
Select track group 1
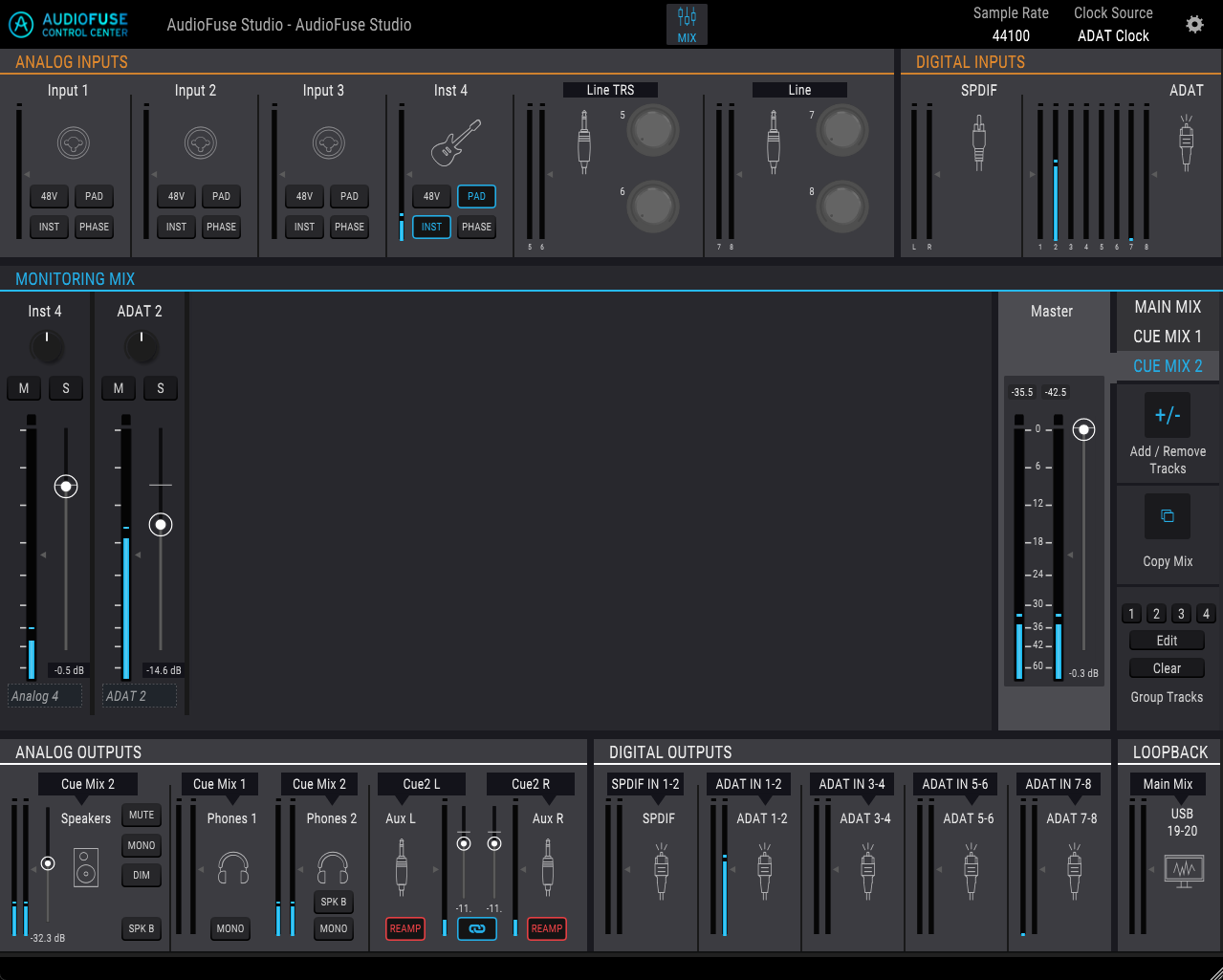(x=1131, y=614)
